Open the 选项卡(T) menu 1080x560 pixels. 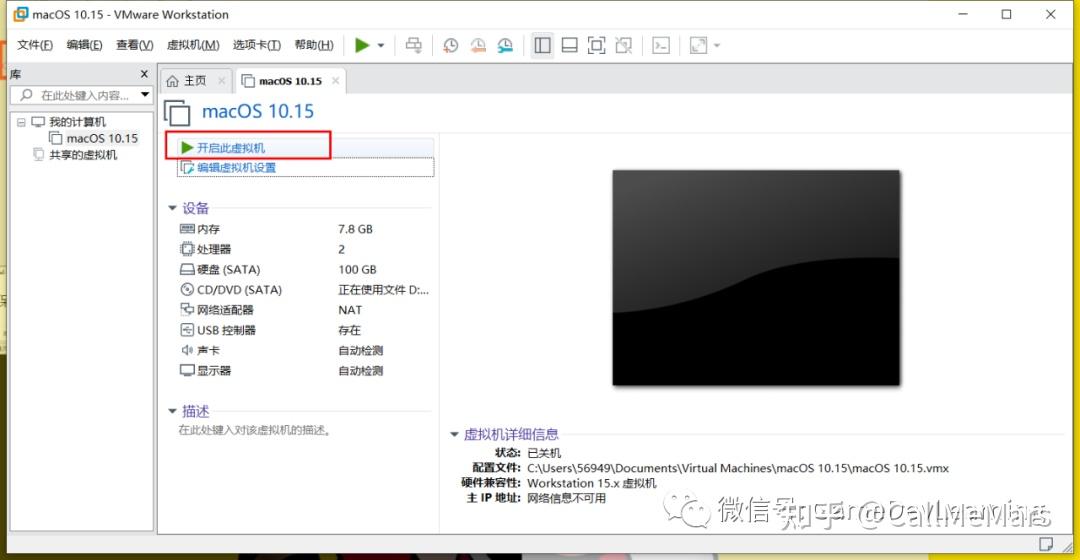pyautogui.click(x=257, y=45)
